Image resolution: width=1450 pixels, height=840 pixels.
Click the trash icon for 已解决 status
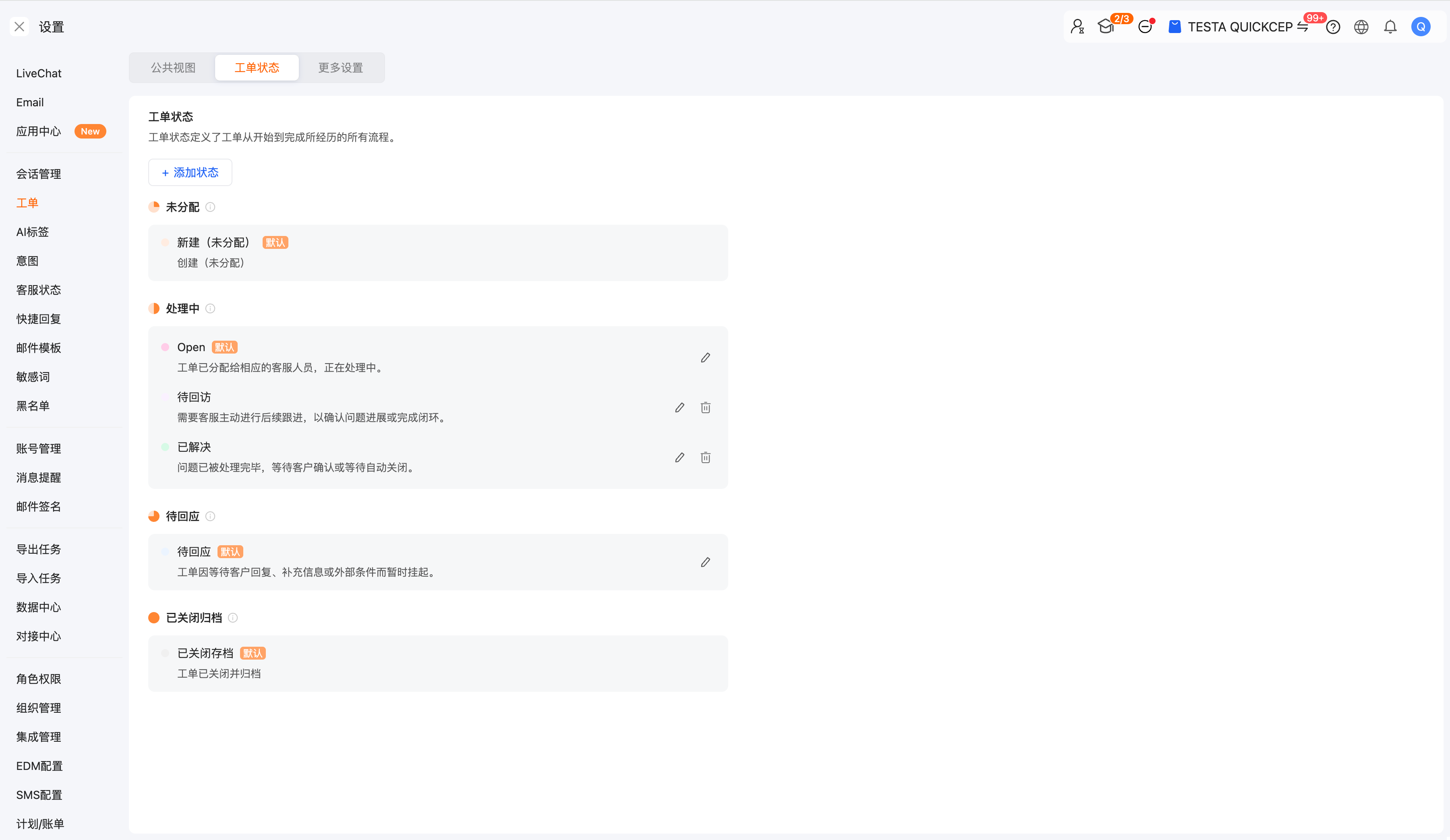tap(705, 457)
